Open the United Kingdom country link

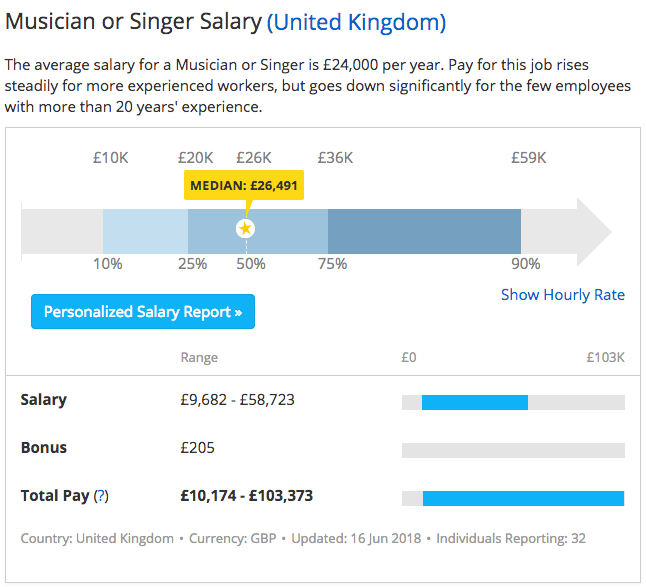[356, 22]
